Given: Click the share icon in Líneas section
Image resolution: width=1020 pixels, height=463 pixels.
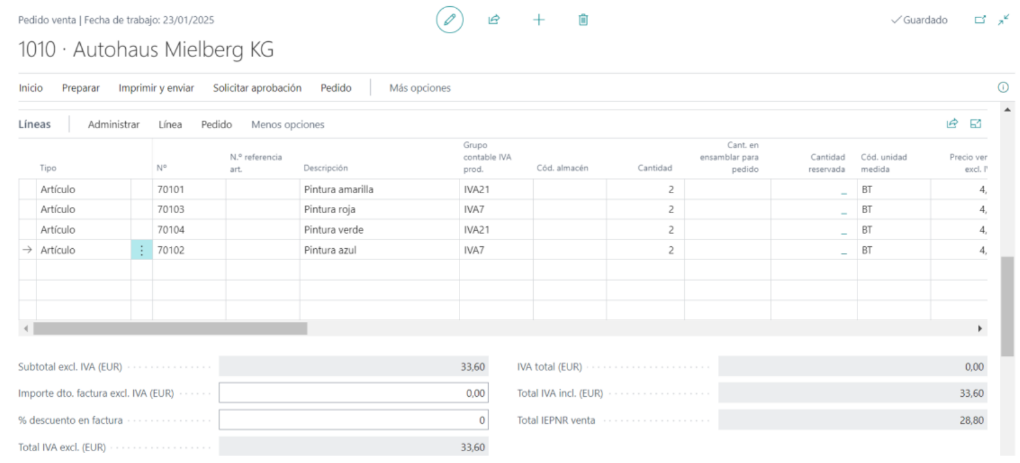Looking at the screenshot, I should tap(952, 124).
